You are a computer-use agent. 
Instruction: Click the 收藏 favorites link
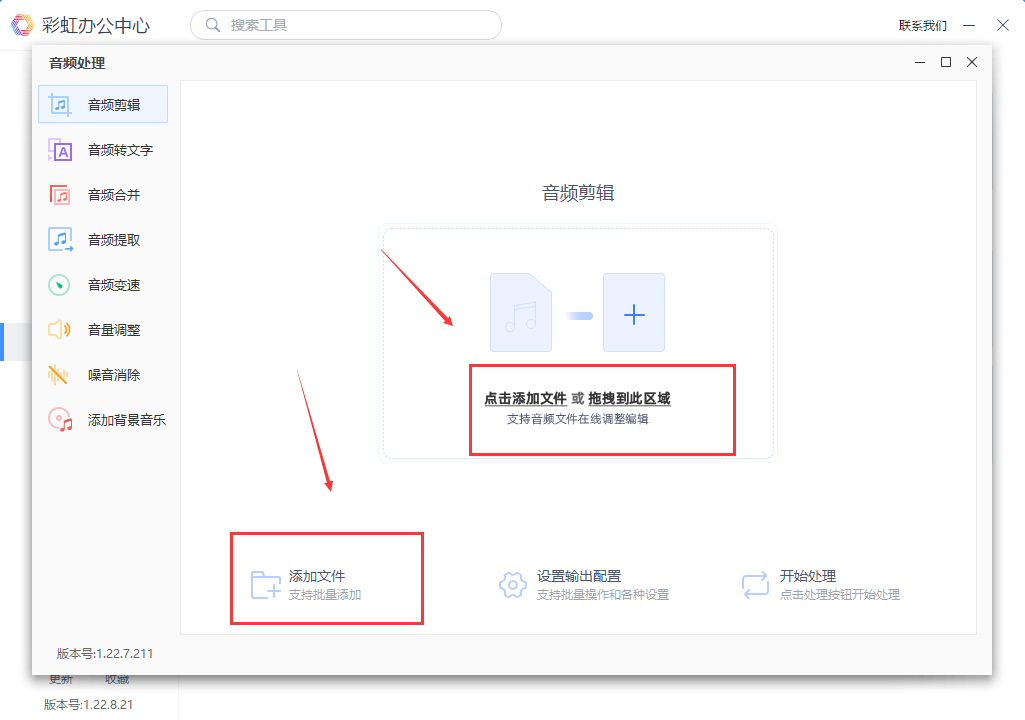tap(116, 679)
